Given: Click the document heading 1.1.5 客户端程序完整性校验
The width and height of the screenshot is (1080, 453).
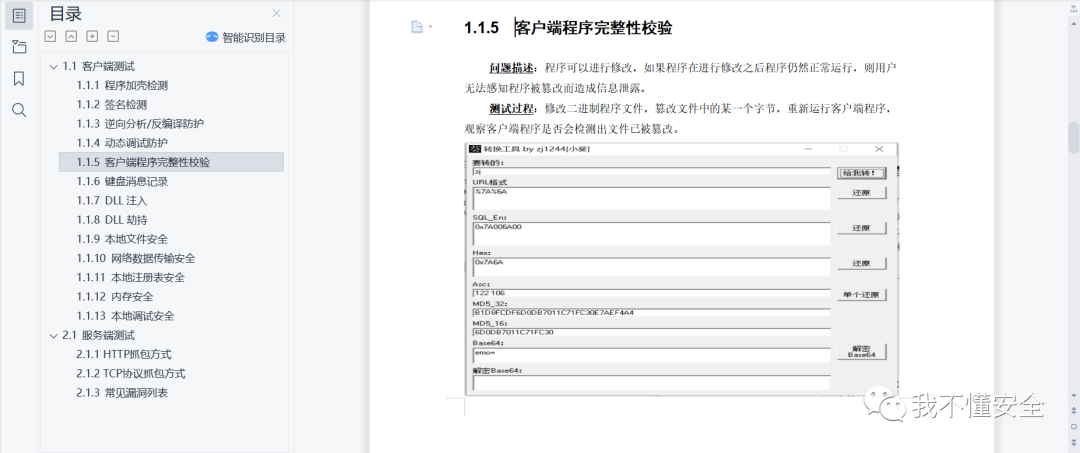Looking at the screenshot, I should point(568,28).
